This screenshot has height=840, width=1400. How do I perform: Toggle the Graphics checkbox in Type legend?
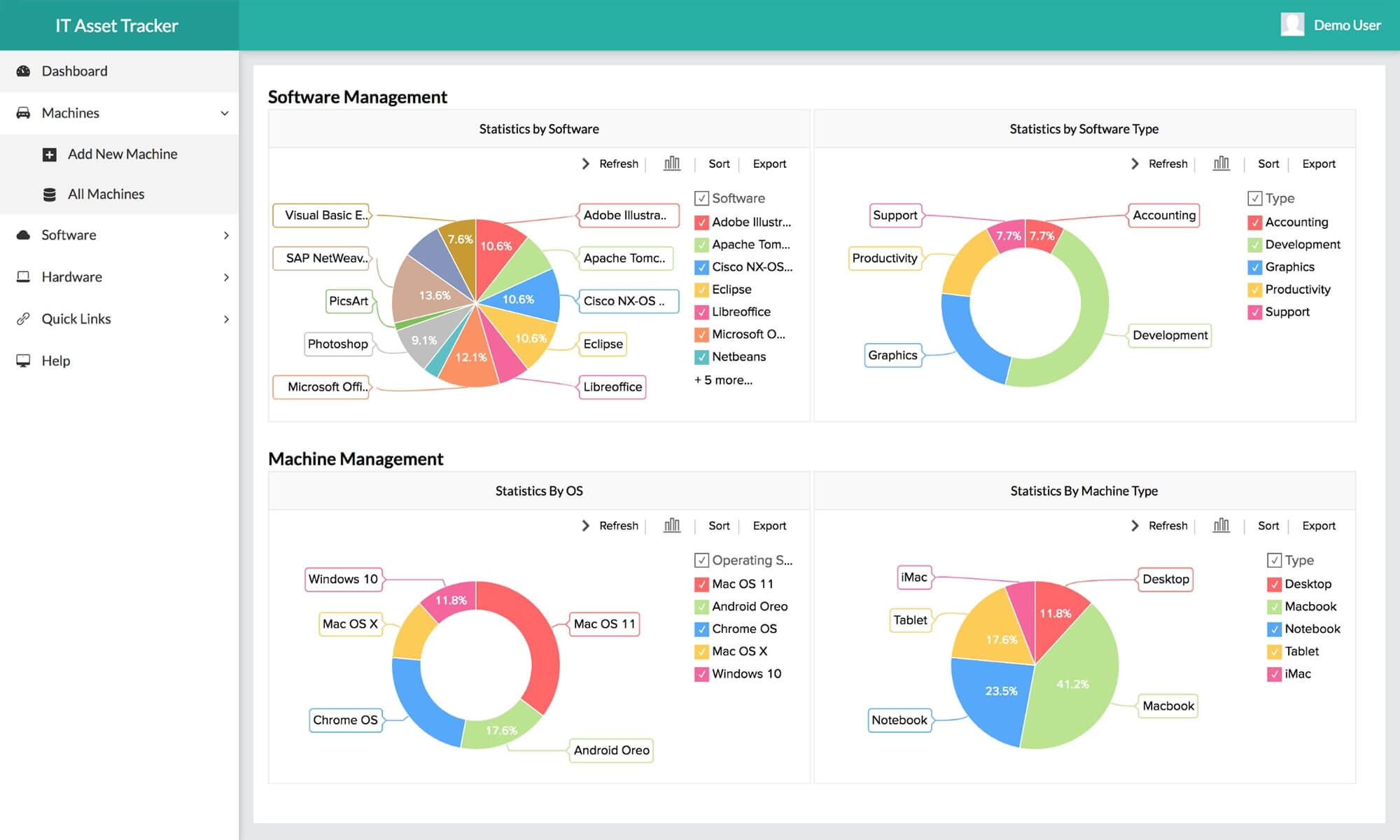(x=1254, y=267)
